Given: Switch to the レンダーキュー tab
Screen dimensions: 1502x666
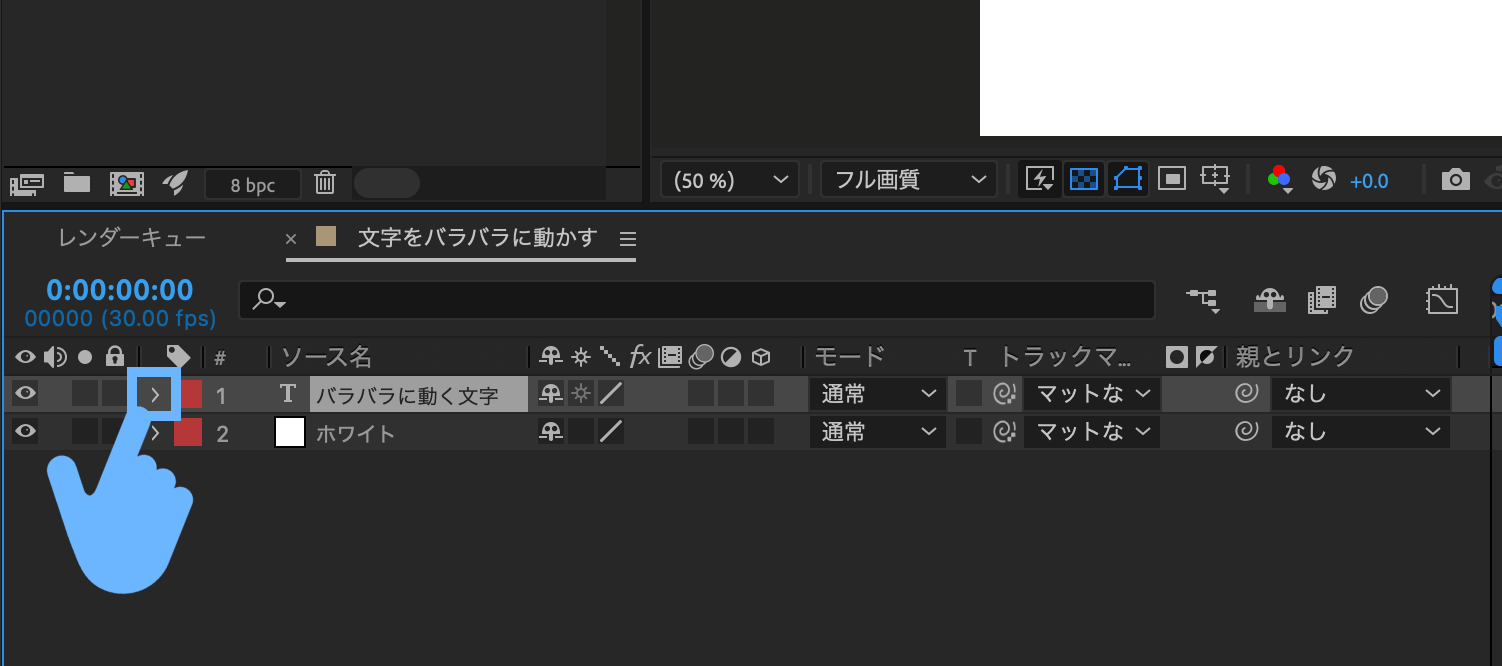Looking at the screenshot, I should click(131, 238).
